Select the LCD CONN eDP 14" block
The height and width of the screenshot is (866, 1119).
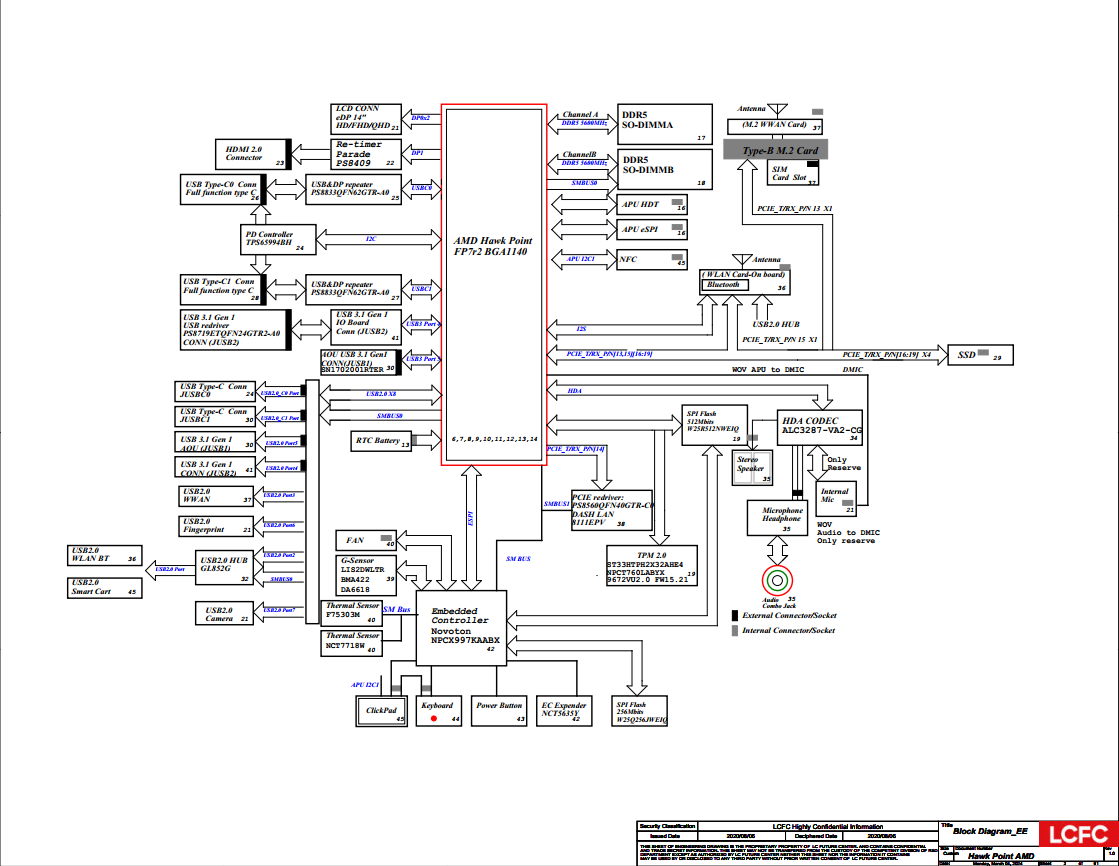pyautogui.click(x=368, y=119)
